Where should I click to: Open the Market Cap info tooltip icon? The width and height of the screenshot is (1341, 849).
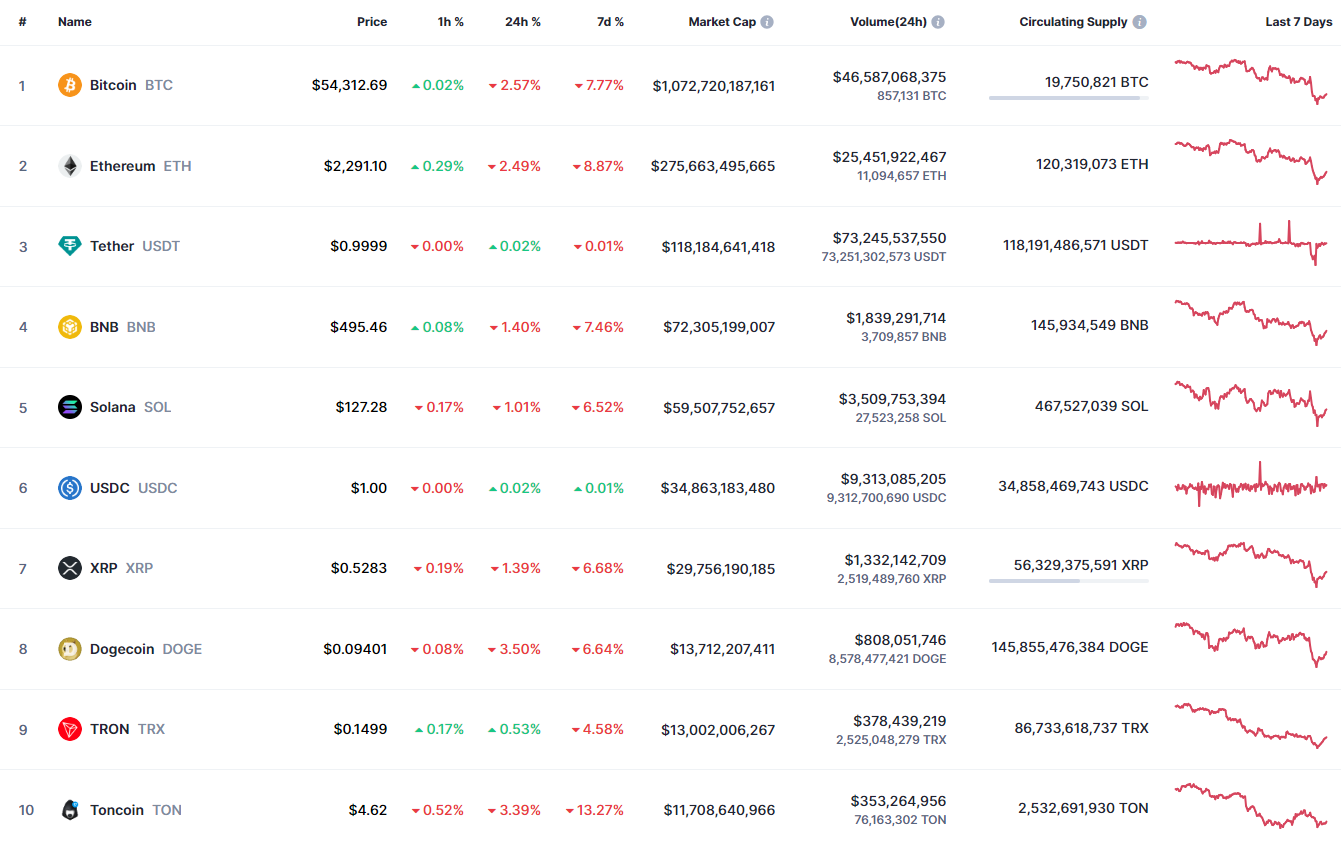pyautogui.click(x=767, y=22)
